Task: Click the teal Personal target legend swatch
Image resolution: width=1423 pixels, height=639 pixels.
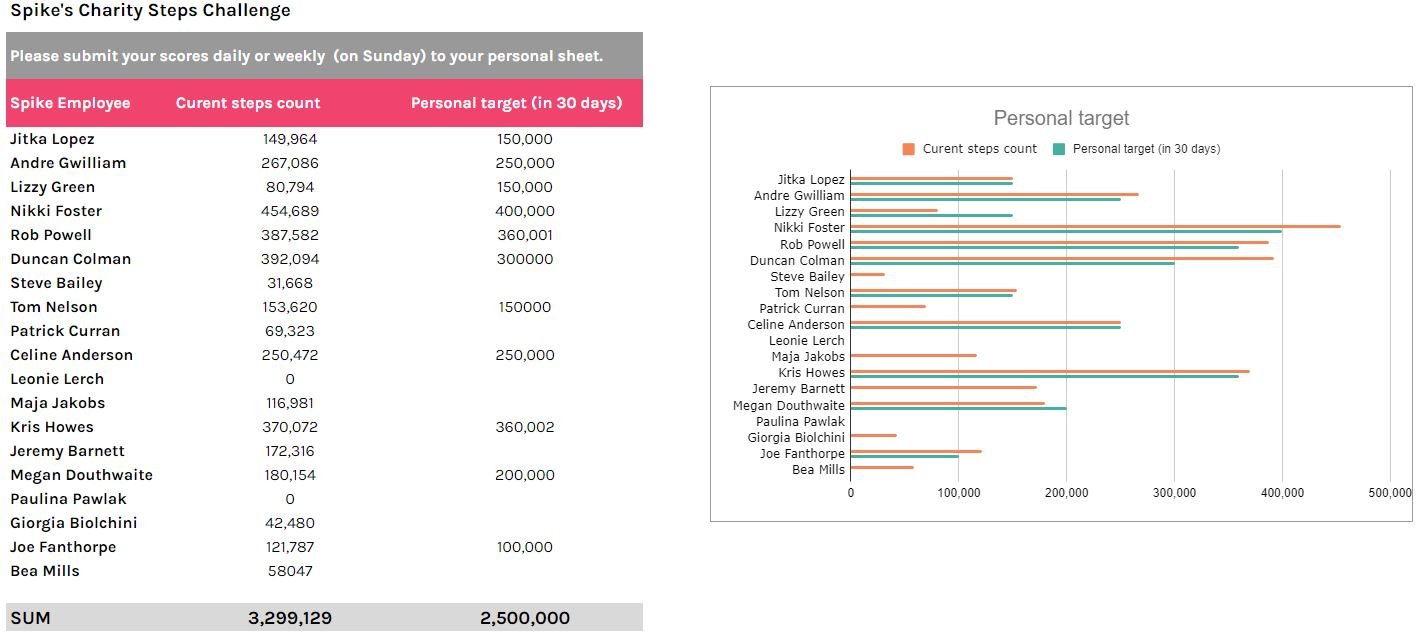Action: [1058, 149]
